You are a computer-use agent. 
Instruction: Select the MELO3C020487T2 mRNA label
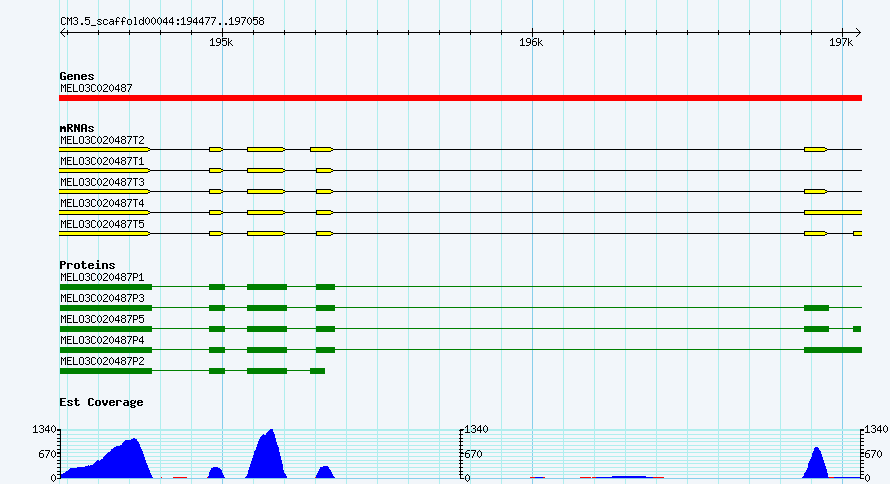coord(102,140)
